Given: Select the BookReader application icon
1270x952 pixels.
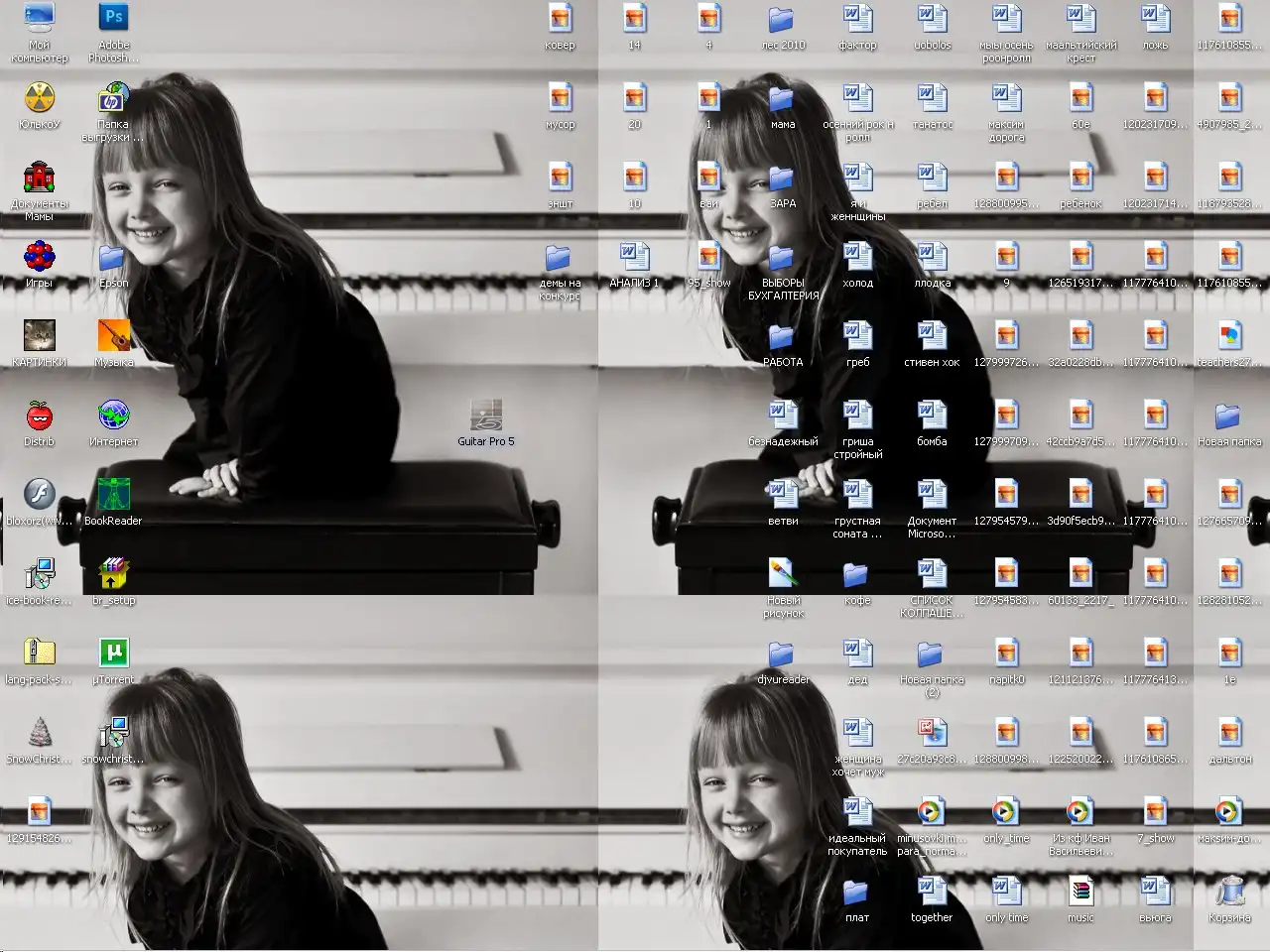Looking at the screenshot, I should point(114,495).
